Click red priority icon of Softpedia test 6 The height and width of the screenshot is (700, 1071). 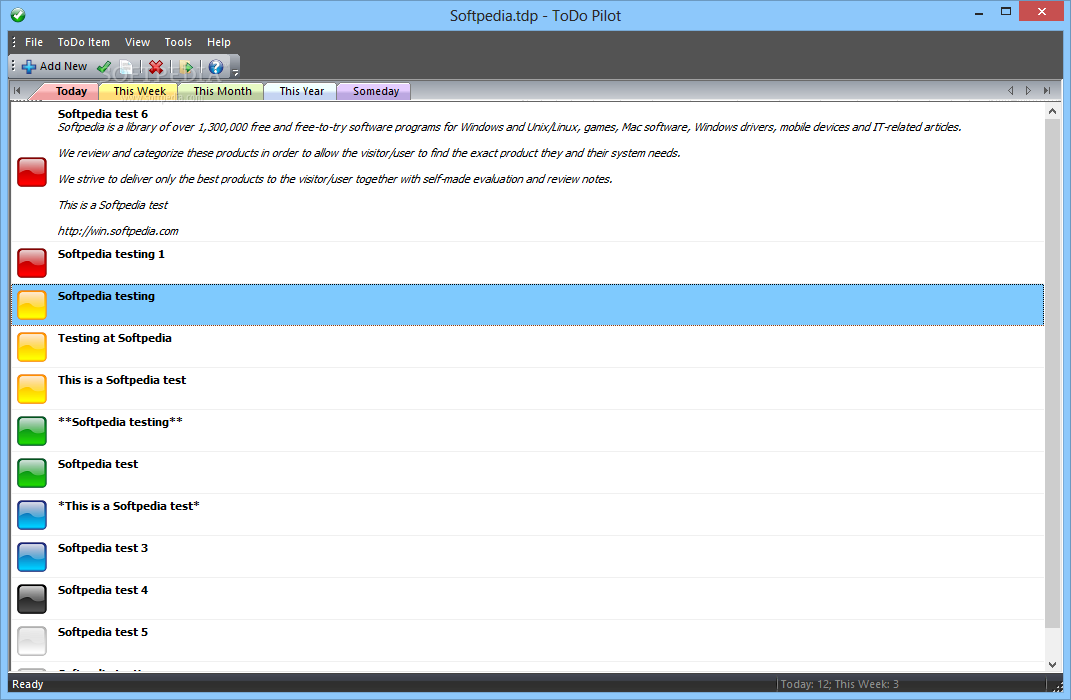(31, 171)
